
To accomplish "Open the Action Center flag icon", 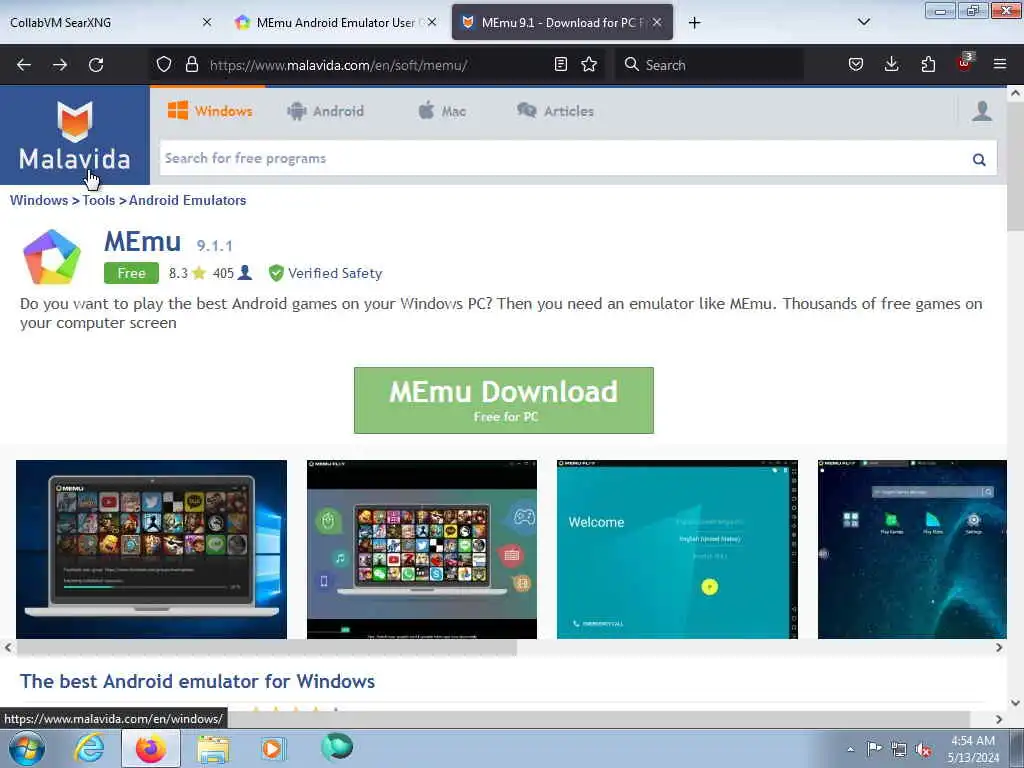I will pyautogui.click(x=874, y=748).
